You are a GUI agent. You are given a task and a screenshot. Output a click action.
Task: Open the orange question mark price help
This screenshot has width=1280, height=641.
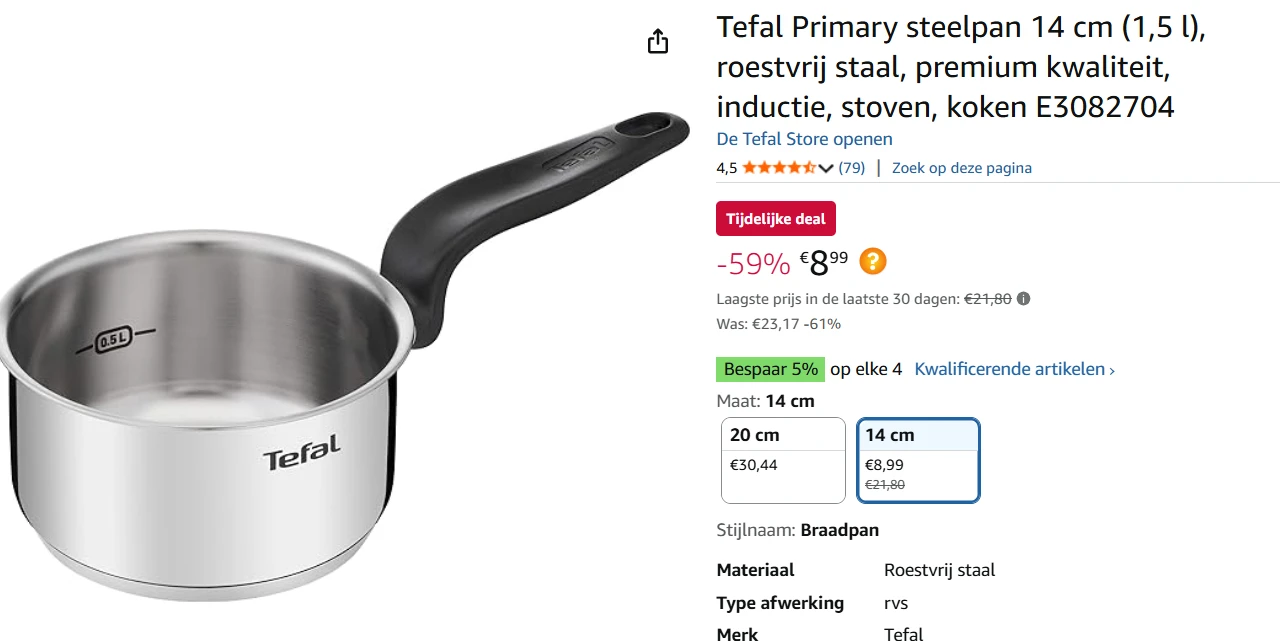(x=871, y=260)
